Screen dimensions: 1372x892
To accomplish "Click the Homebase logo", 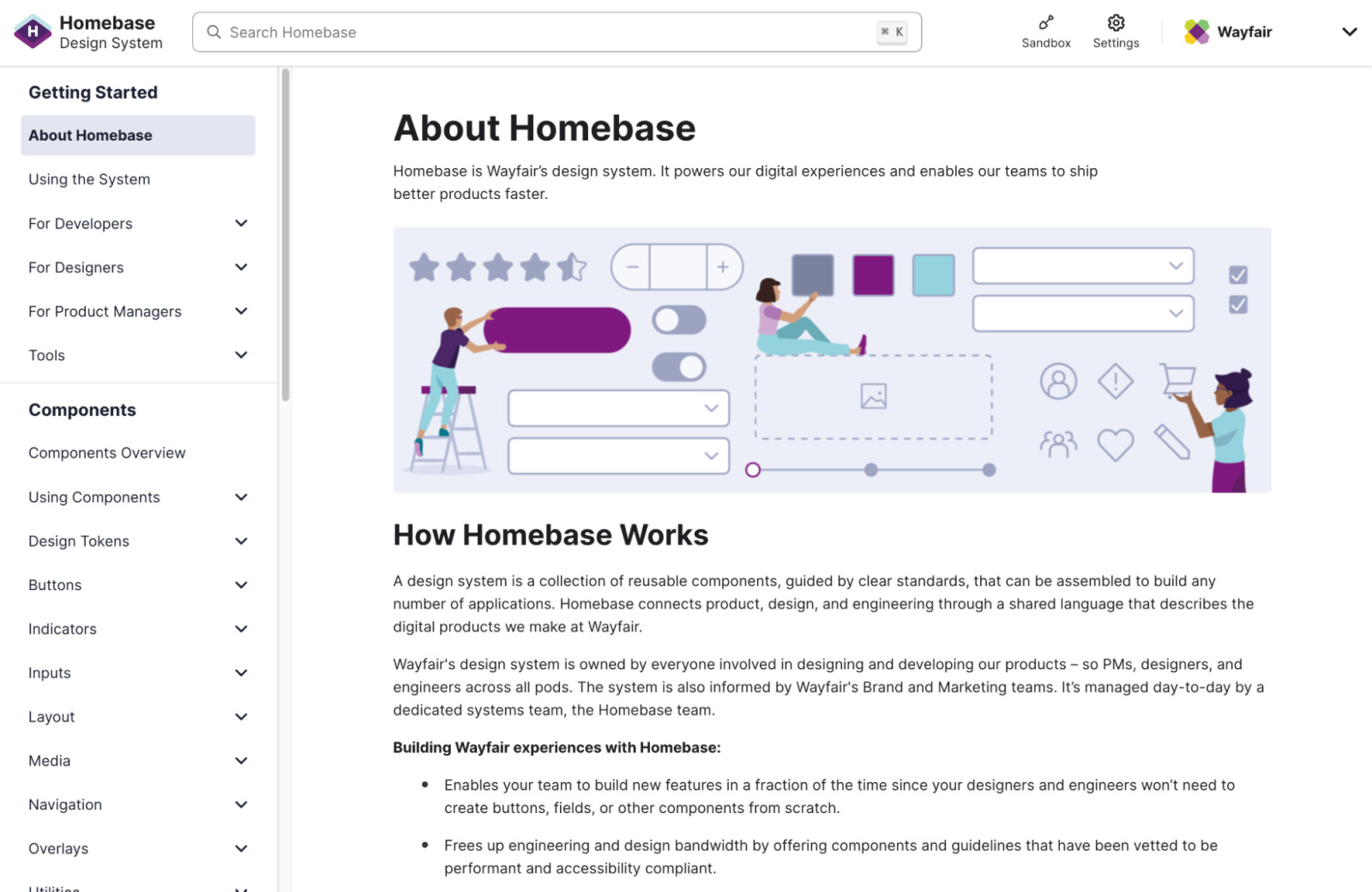I will tap(33, 32).
